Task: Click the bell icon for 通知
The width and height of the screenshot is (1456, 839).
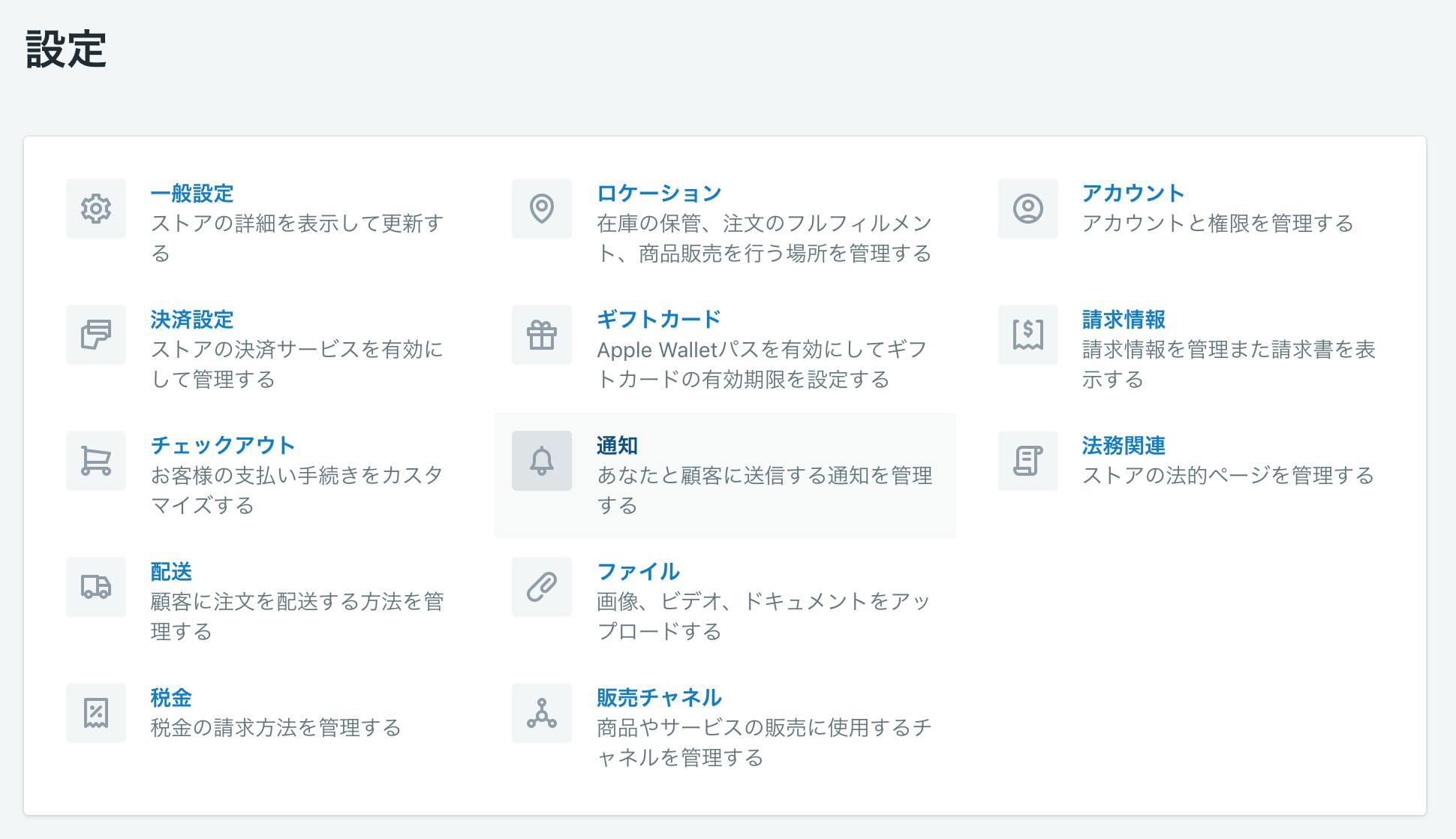Action: coord(541,461)
